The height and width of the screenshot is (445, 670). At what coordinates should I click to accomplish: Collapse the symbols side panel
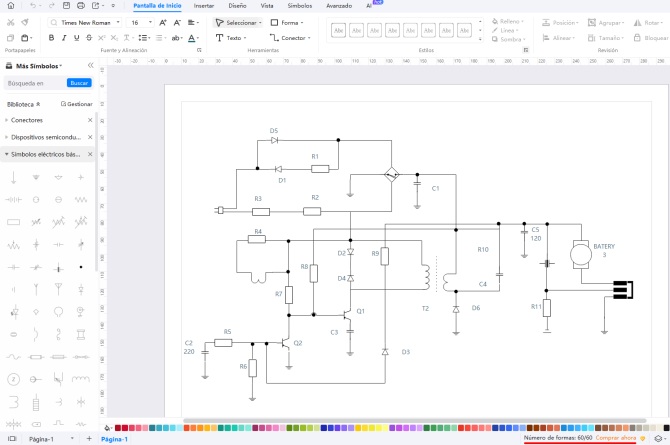90,65
